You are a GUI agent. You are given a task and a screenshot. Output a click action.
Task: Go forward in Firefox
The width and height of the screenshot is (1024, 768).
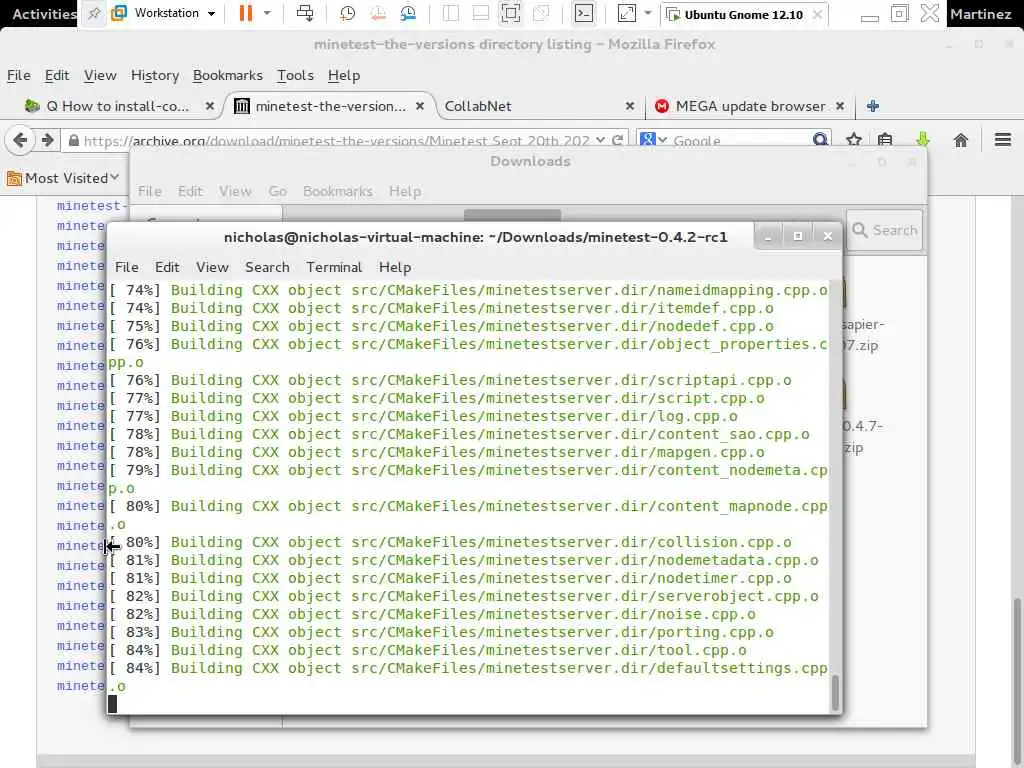(x=47, y=140)
